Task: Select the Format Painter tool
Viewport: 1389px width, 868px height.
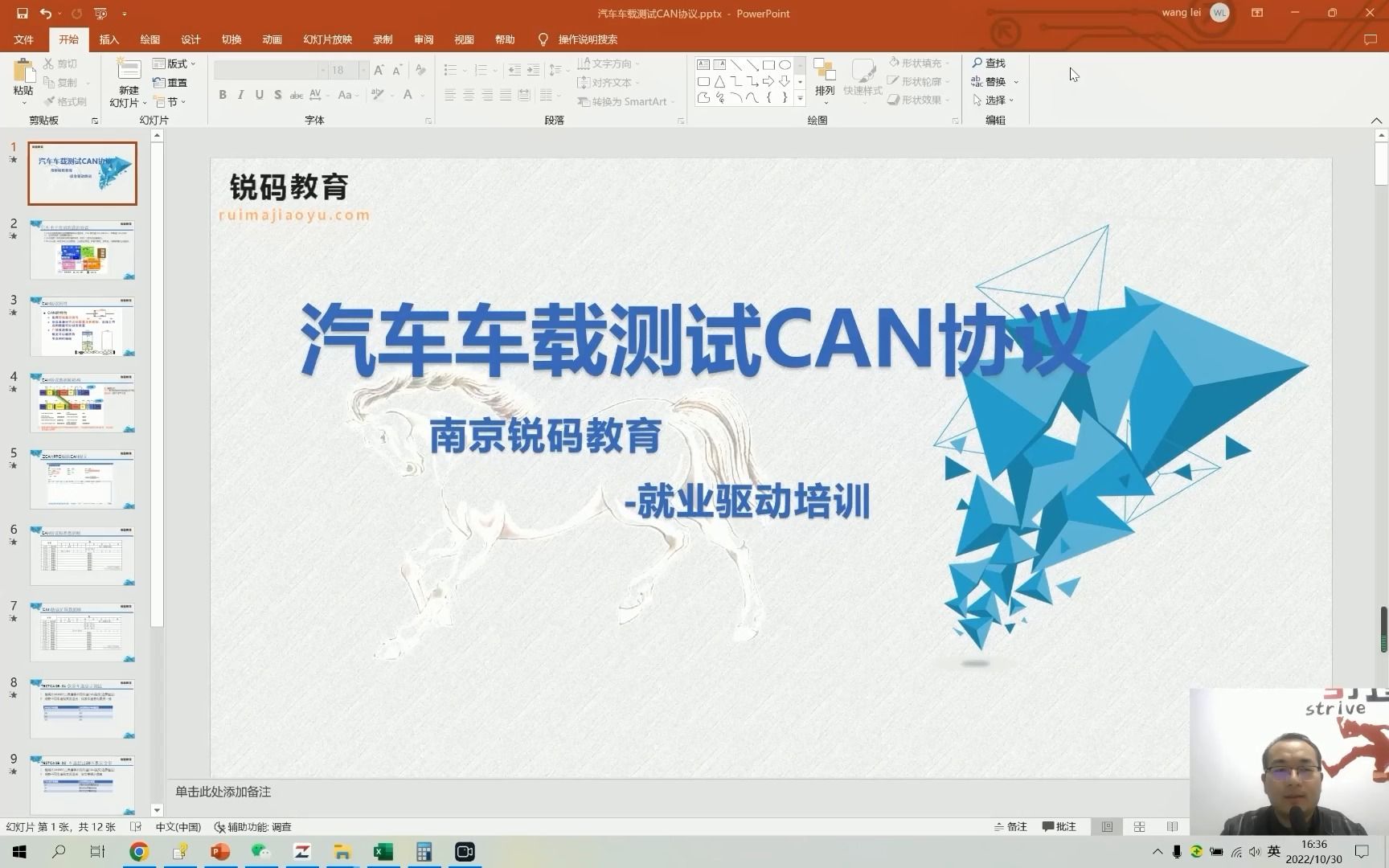Action: click(66, 101)
